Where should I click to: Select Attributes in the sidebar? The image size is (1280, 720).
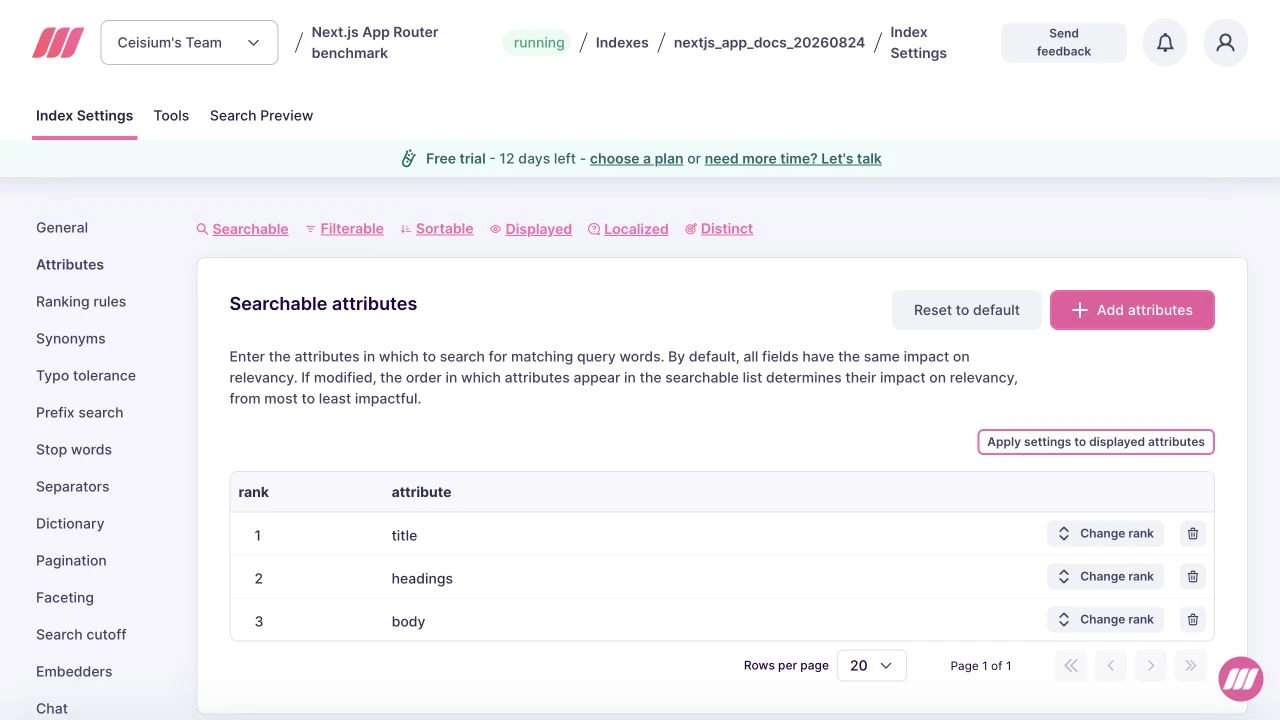pos(70,265)
